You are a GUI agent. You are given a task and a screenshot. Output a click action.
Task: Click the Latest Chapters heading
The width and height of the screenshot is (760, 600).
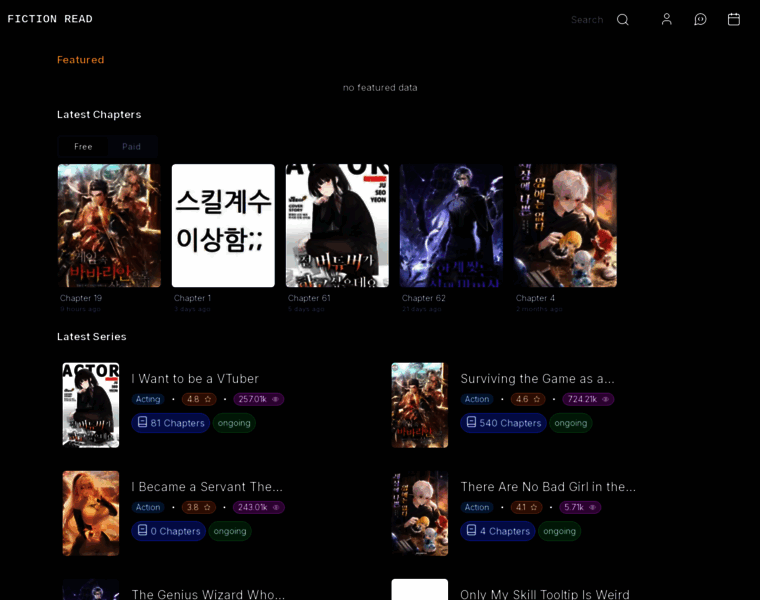[x=99, y=114]
